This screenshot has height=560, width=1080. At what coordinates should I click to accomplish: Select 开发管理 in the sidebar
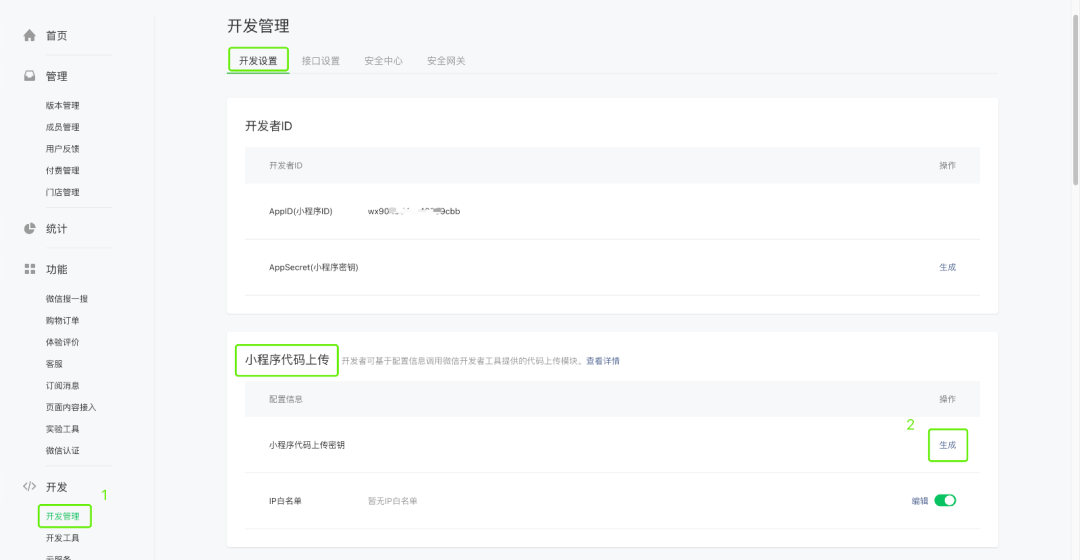click(x=63, y=516)
